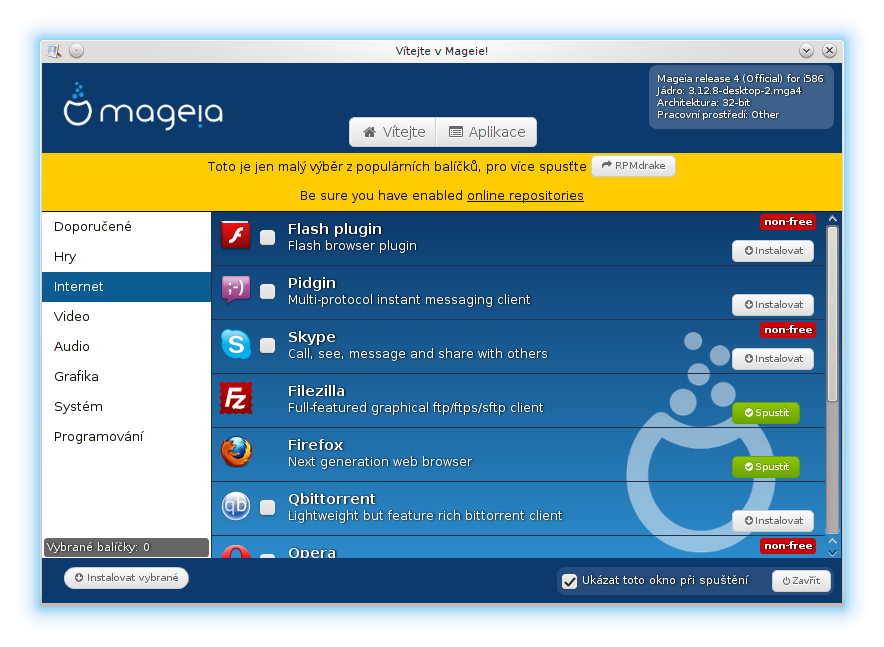Select the Programování category
Screen dimensions: 884x647
click(126, 437)
